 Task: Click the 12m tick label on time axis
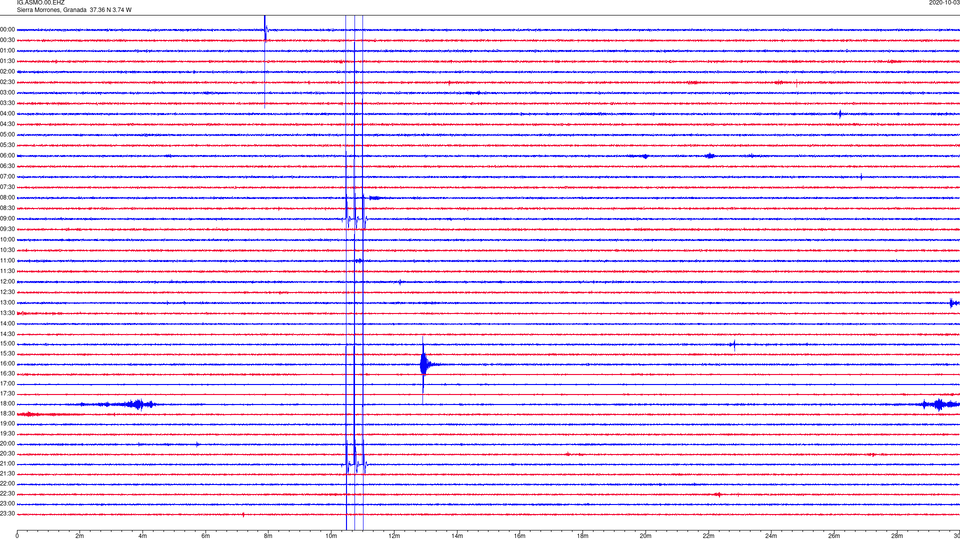pyautogui.click(x=394, y=536)
